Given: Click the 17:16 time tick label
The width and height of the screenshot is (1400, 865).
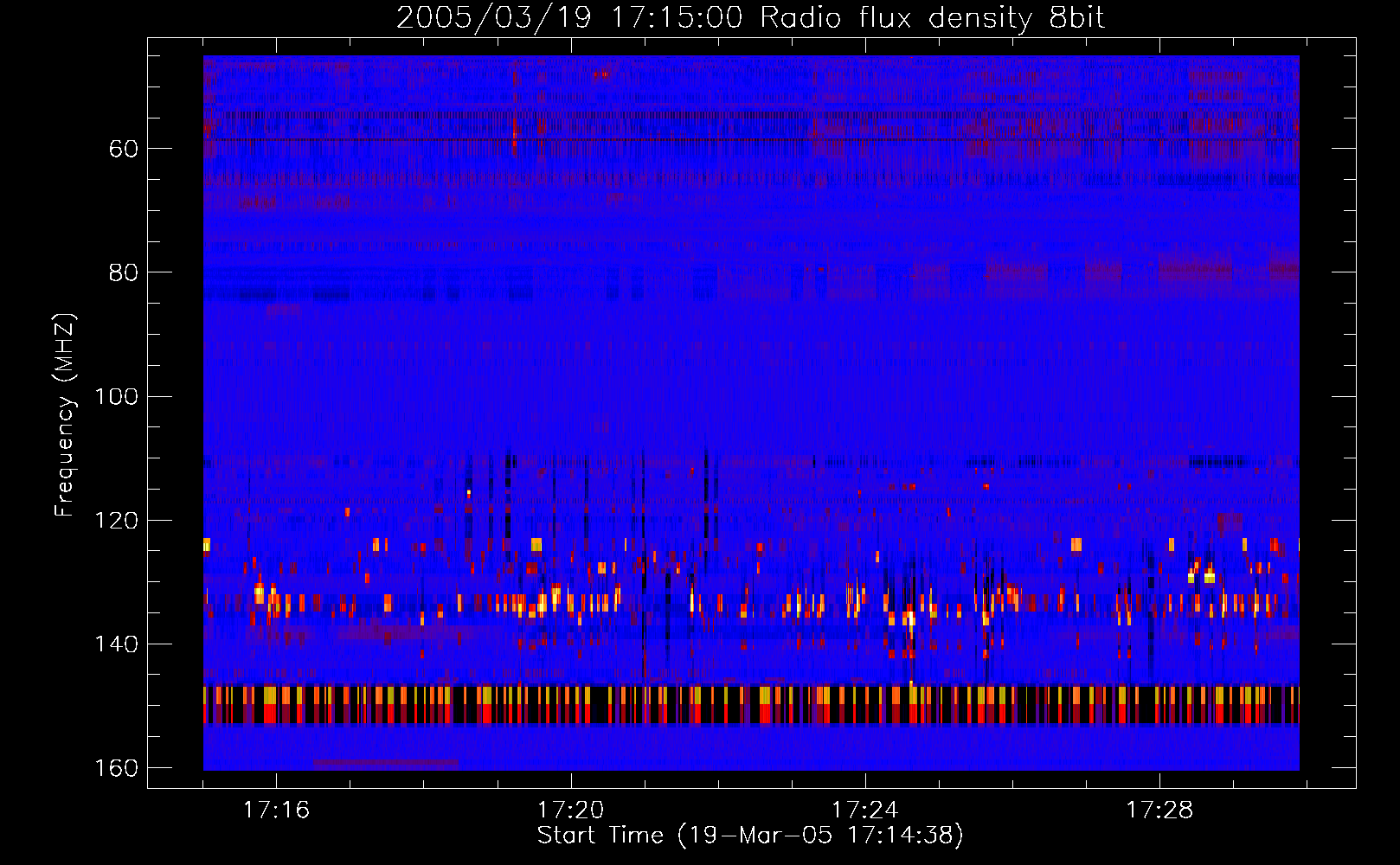Looking at the screenshot, I should (276, 811).
